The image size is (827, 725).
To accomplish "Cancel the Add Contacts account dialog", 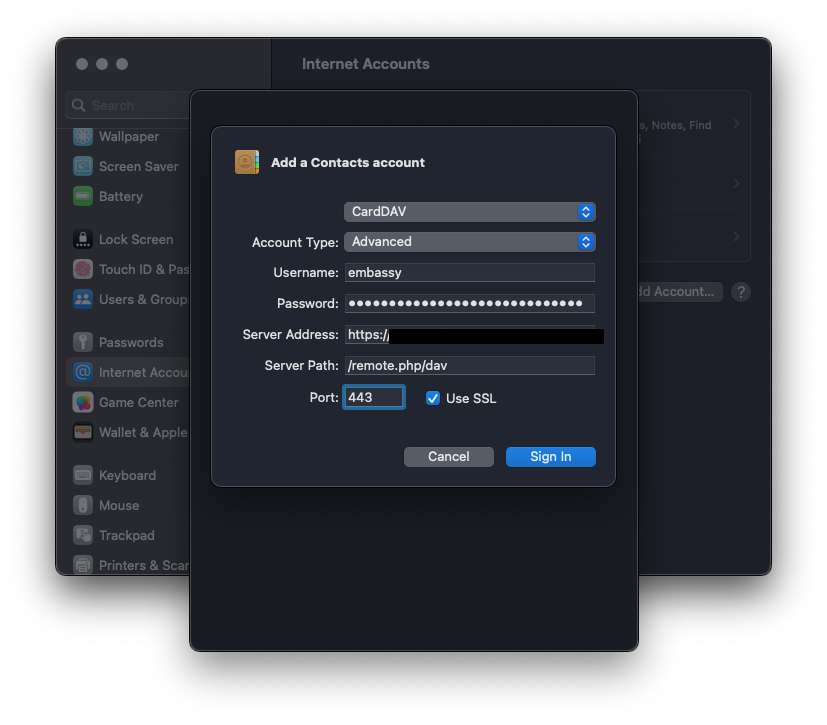I will [448, 457].
